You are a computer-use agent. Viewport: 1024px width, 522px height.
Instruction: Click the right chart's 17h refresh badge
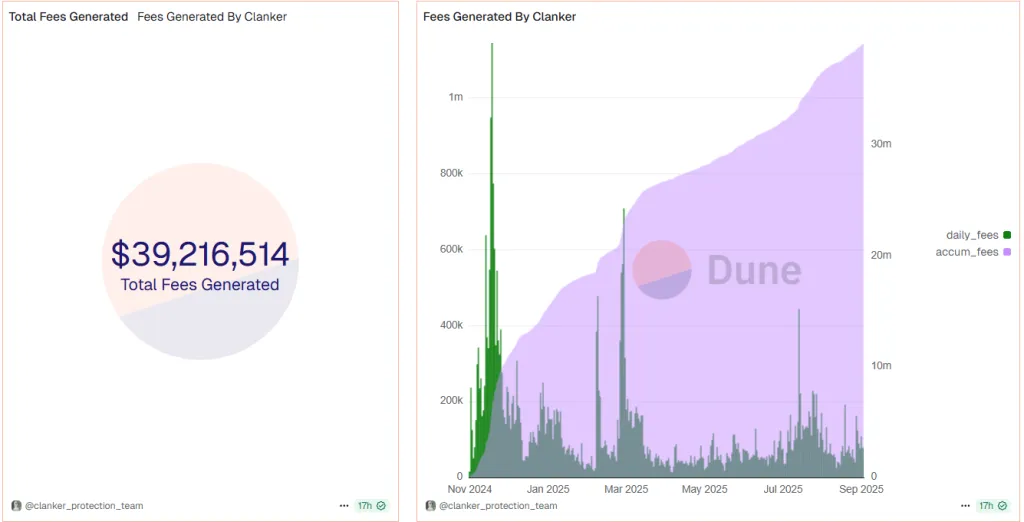tap(993, 506)
